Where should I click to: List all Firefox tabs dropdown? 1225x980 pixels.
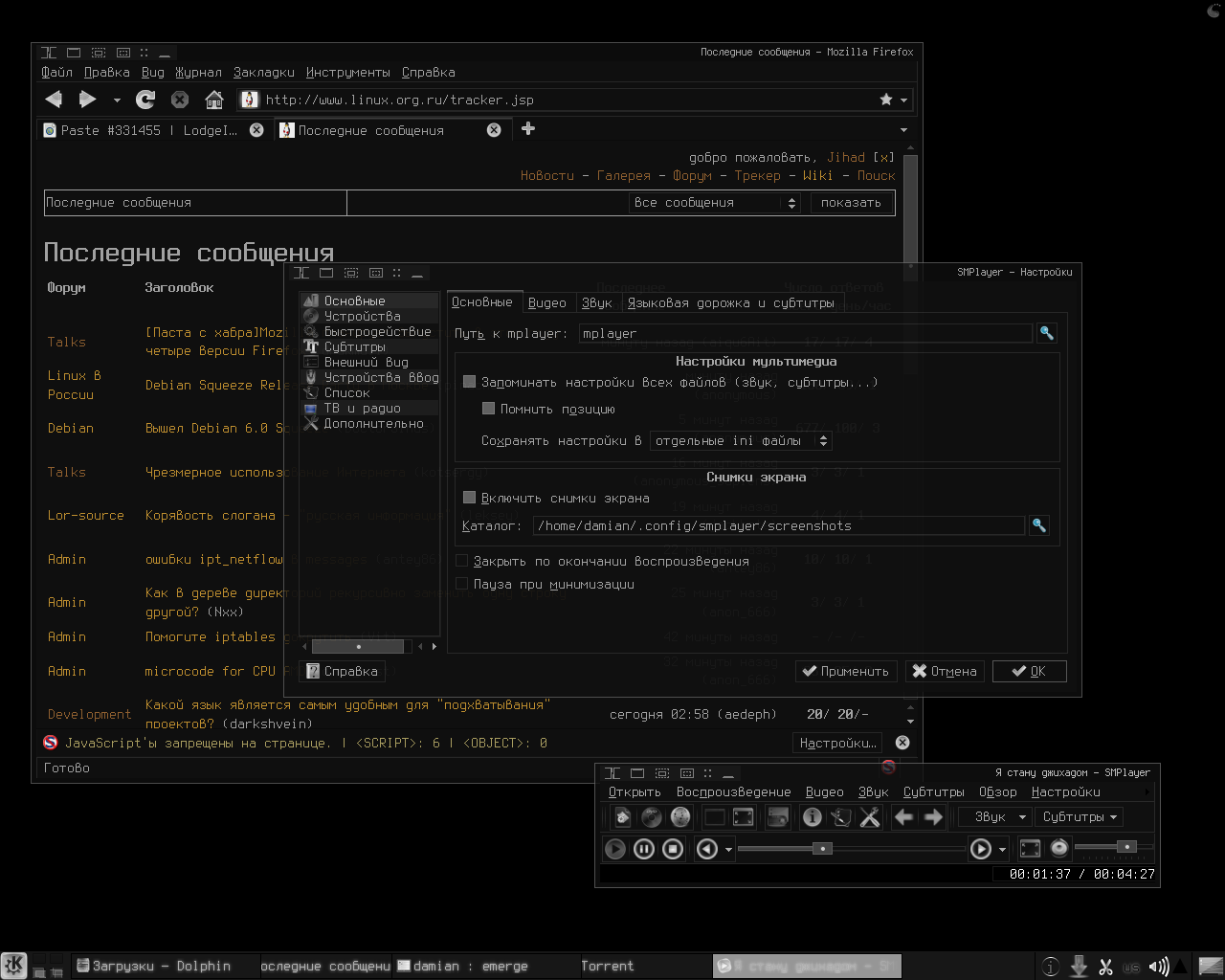pos(903,130)
